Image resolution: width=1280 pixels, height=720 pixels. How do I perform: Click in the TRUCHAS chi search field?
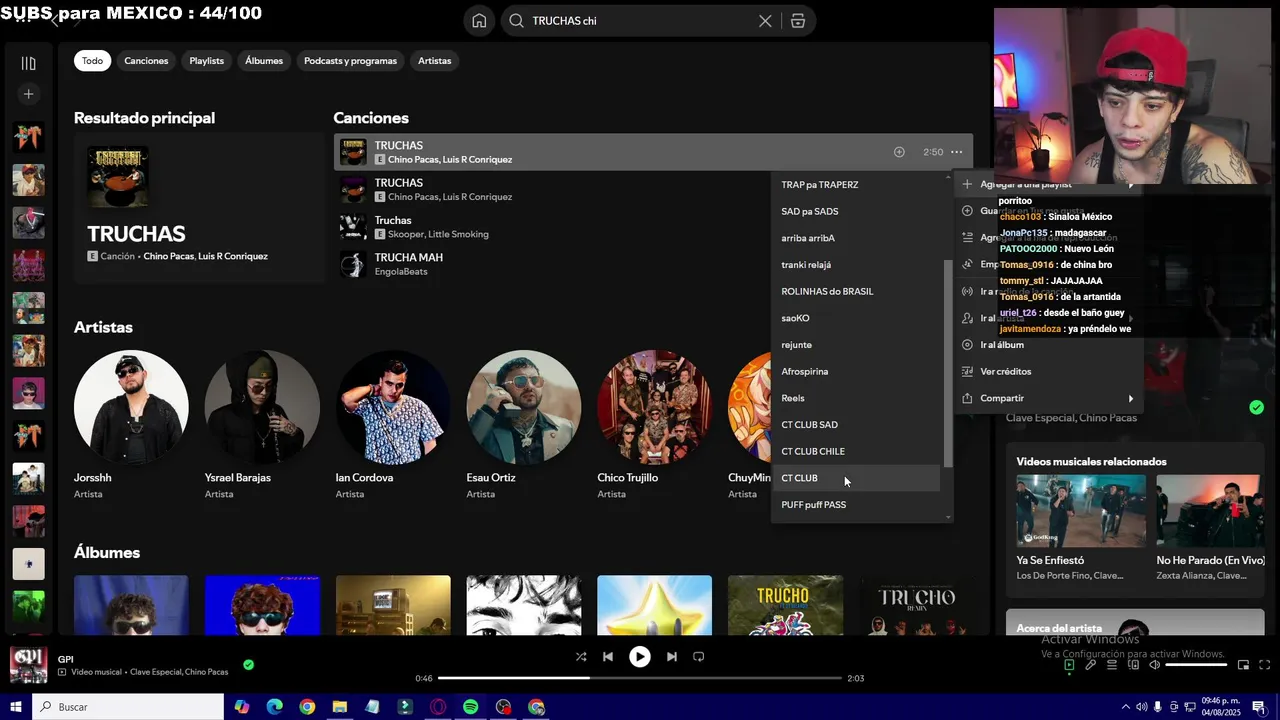(640, 21)
